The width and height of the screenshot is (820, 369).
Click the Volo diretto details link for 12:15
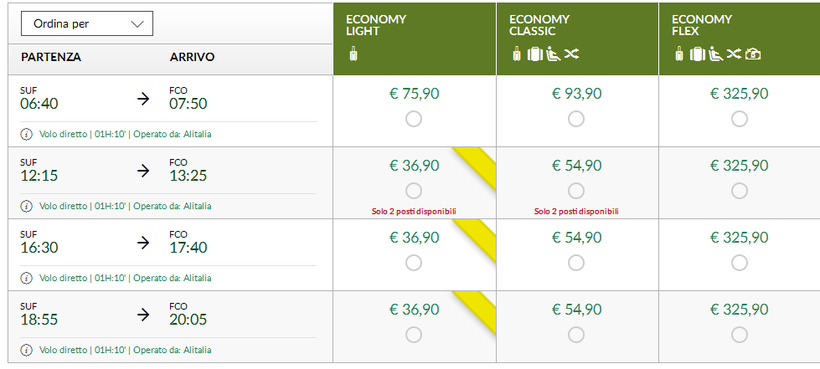coord(63,206)
